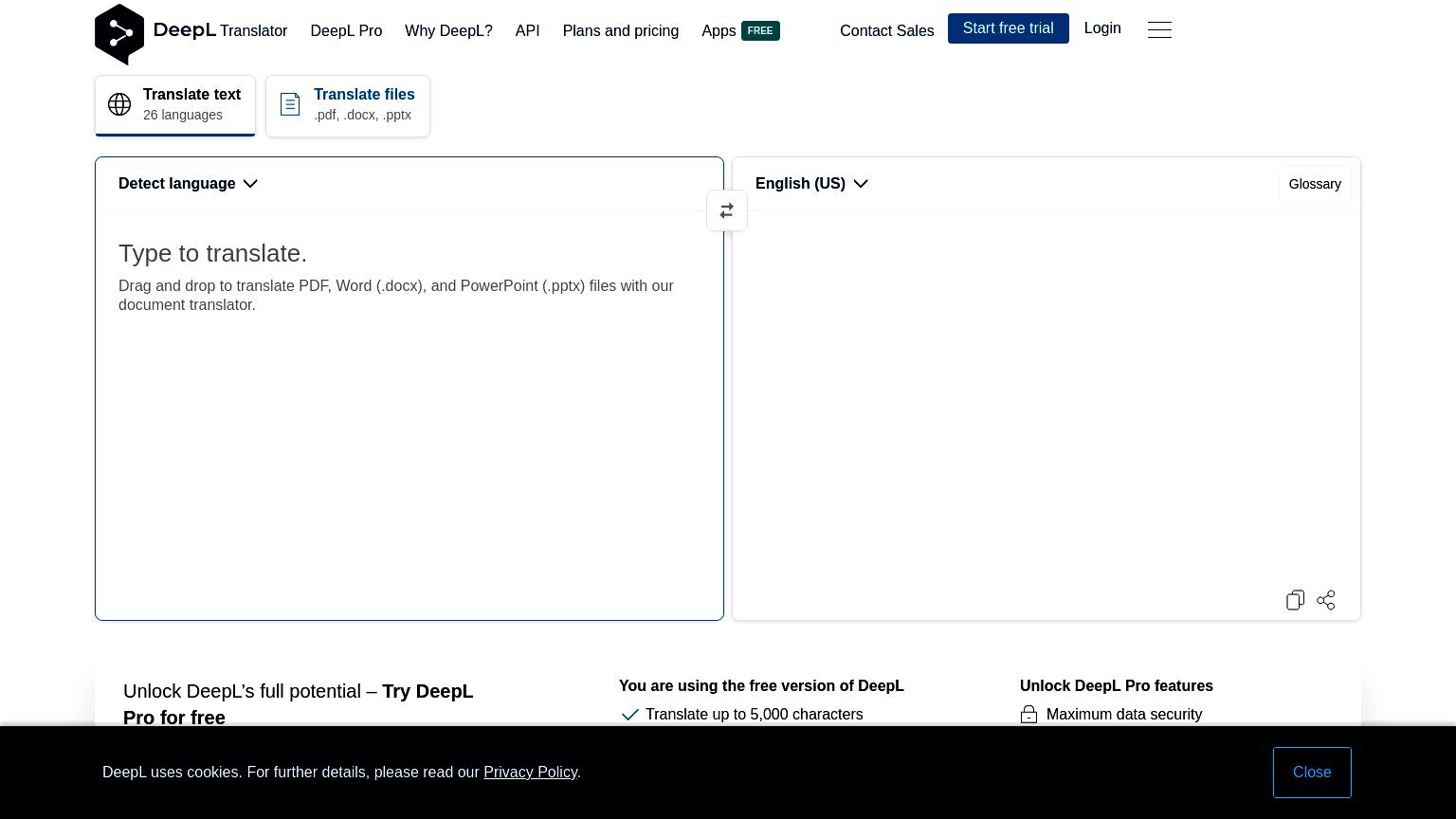Image resolution: width=1456 pixels, height=819 pixels.
Task: Click 'Try DeepL Pro for free' text
Action: tap(299, 704)
